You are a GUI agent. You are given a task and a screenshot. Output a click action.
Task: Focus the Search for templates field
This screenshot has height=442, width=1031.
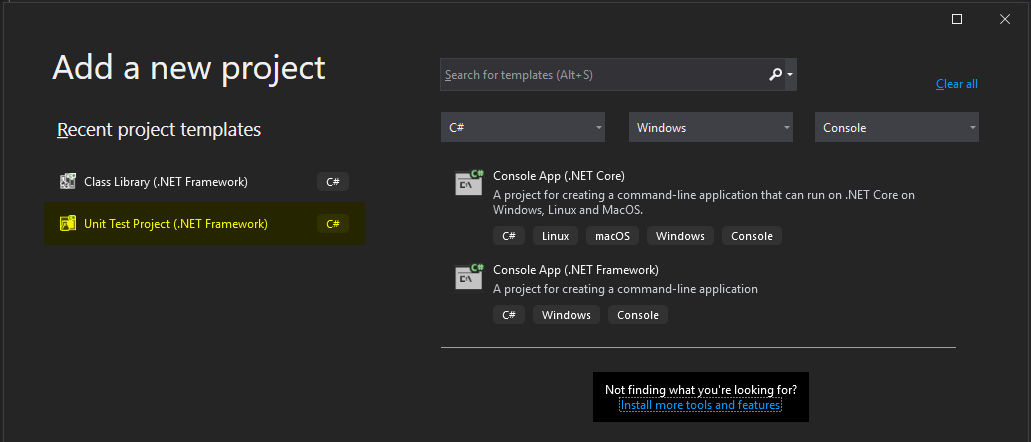pyautogui.click(x=604, y=75)
